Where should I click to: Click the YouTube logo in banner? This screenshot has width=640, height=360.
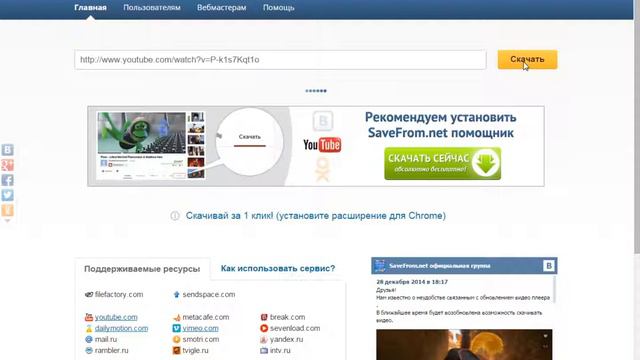tap(322, 145)
